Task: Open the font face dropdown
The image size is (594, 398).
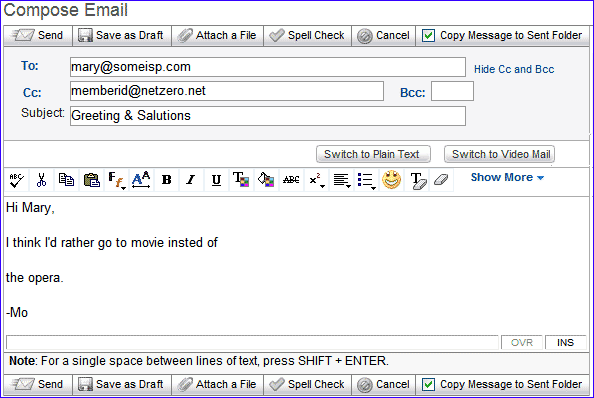Action: [x=116, y=180]
